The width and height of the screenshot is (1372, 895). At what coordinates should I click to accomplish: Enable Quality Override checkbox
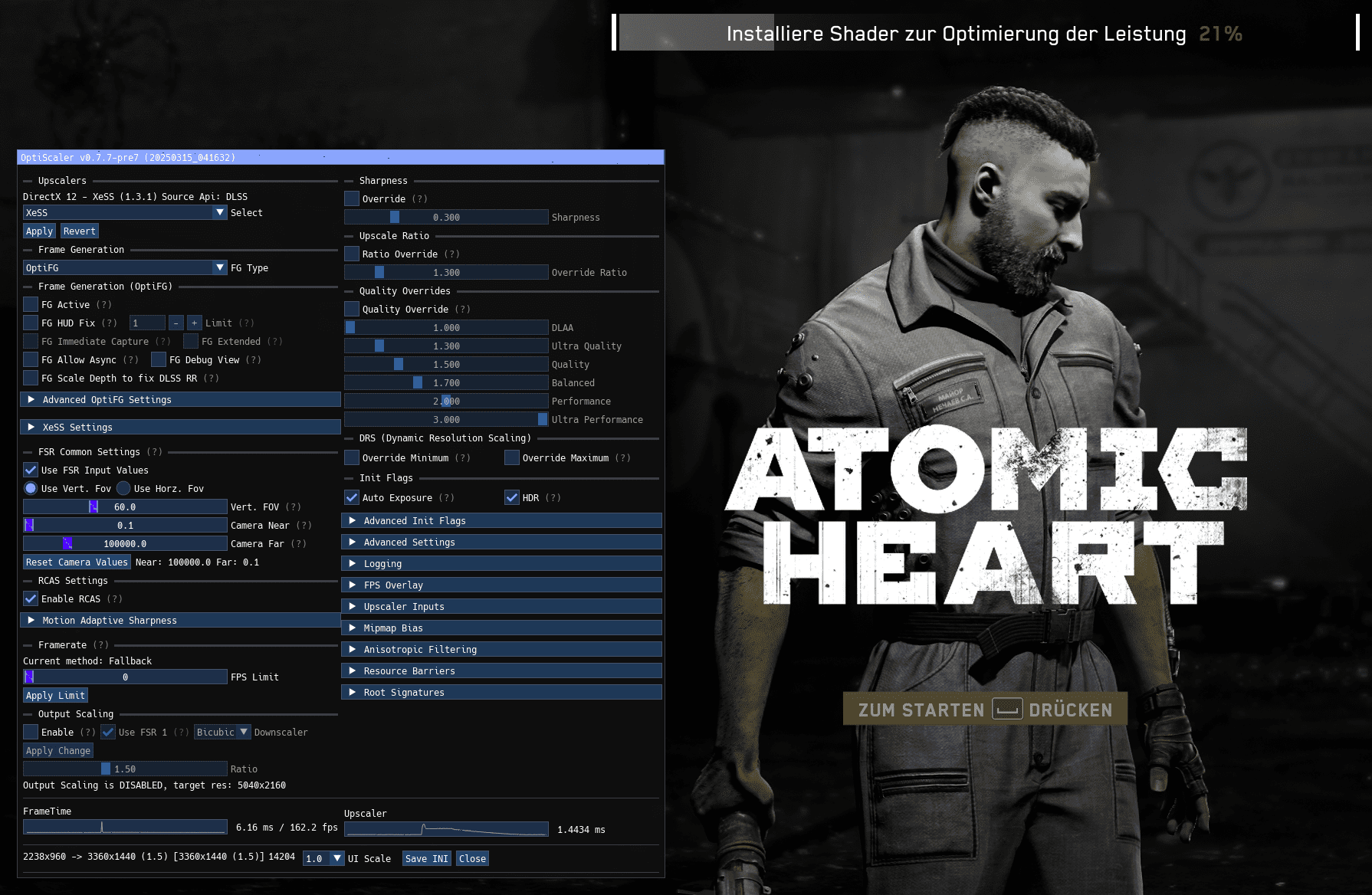pyautogui.click(x=352, y=310)
